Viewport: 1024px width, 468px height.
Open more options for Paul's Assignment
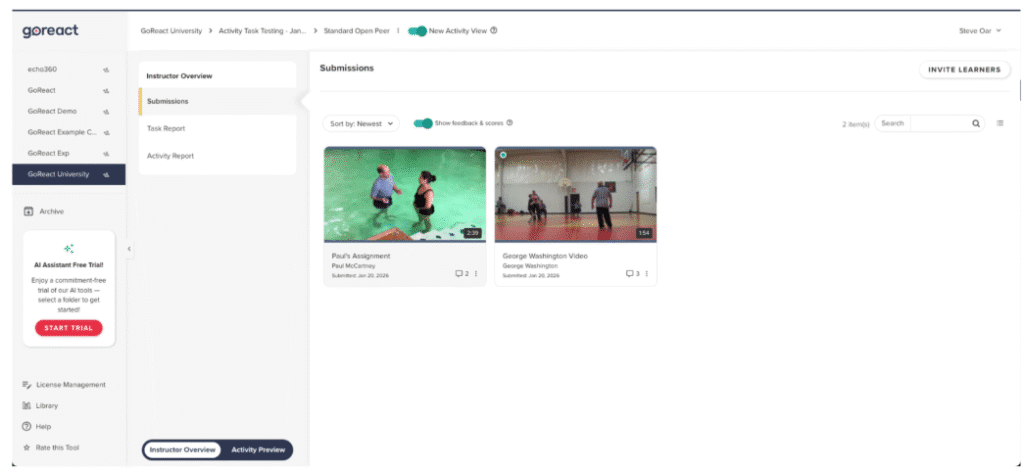click(x=475, y=273)
